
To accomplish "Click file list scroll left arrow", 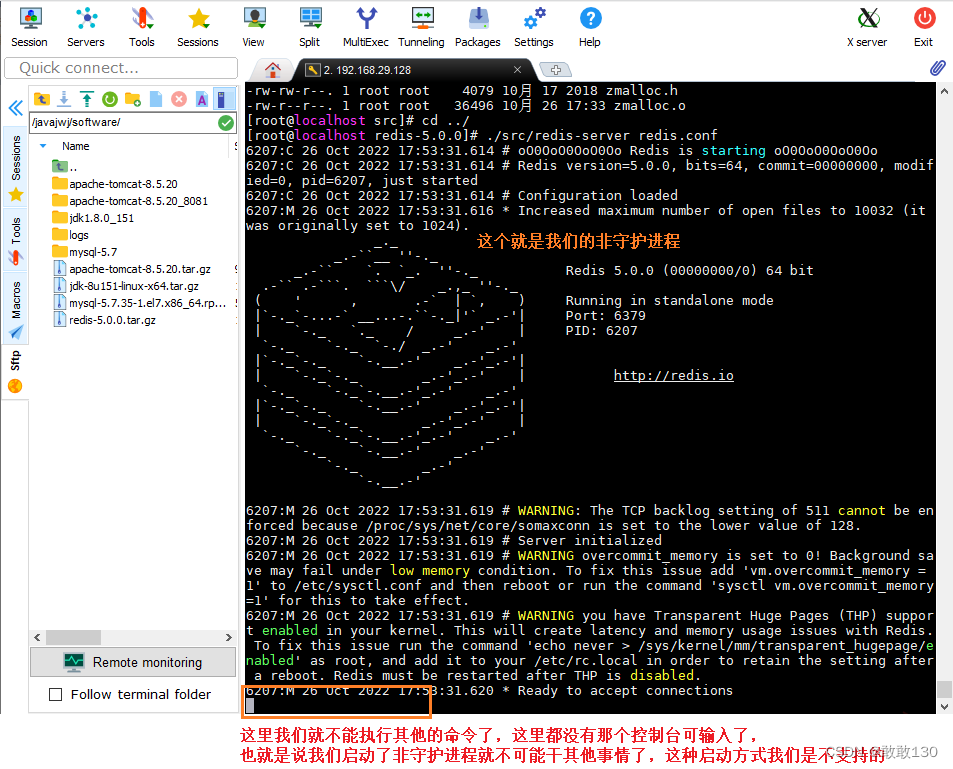I will click(x=38, y=637).
